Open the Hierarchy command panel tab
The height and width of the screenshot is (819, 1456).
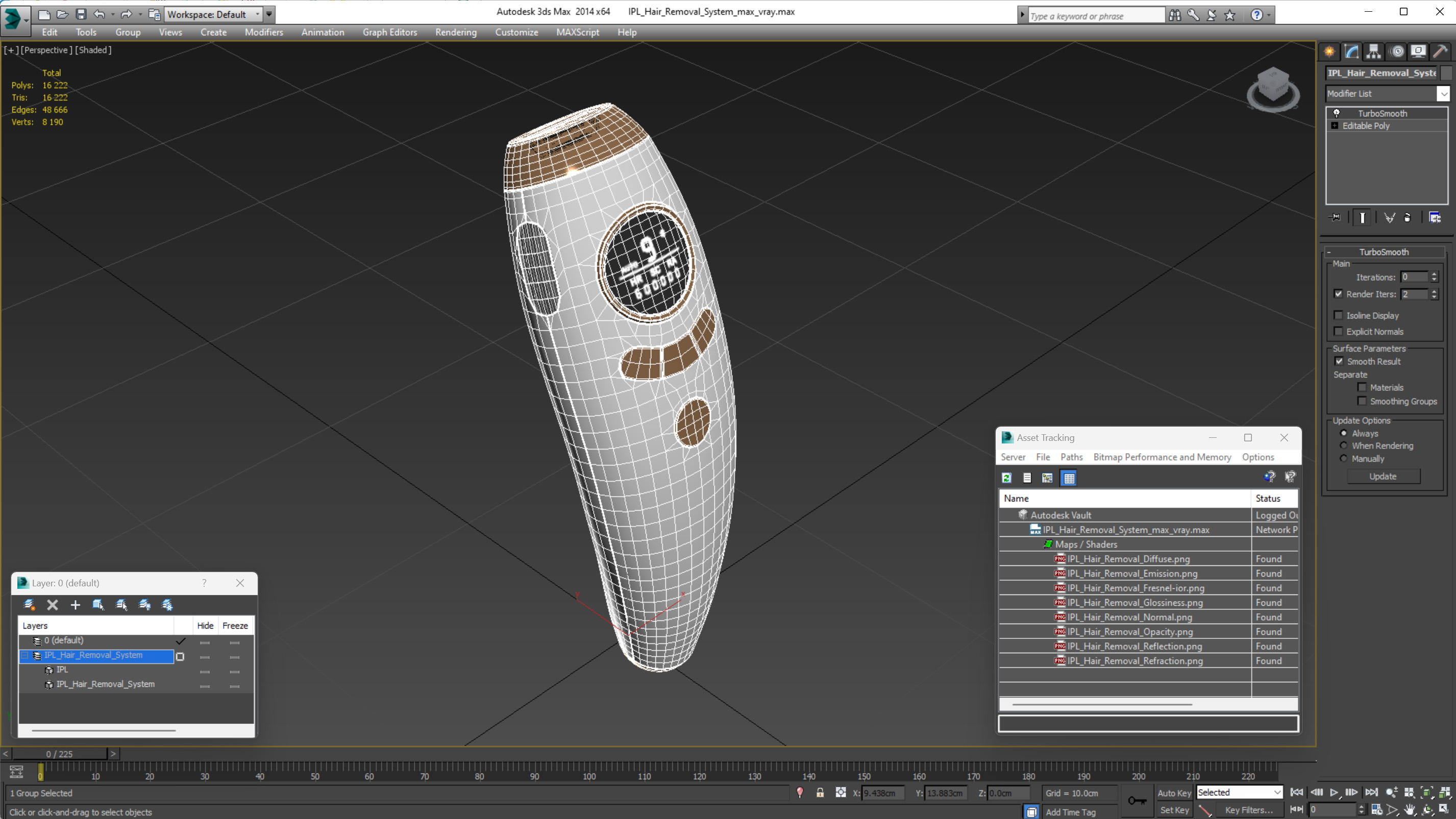(1373, 52)
